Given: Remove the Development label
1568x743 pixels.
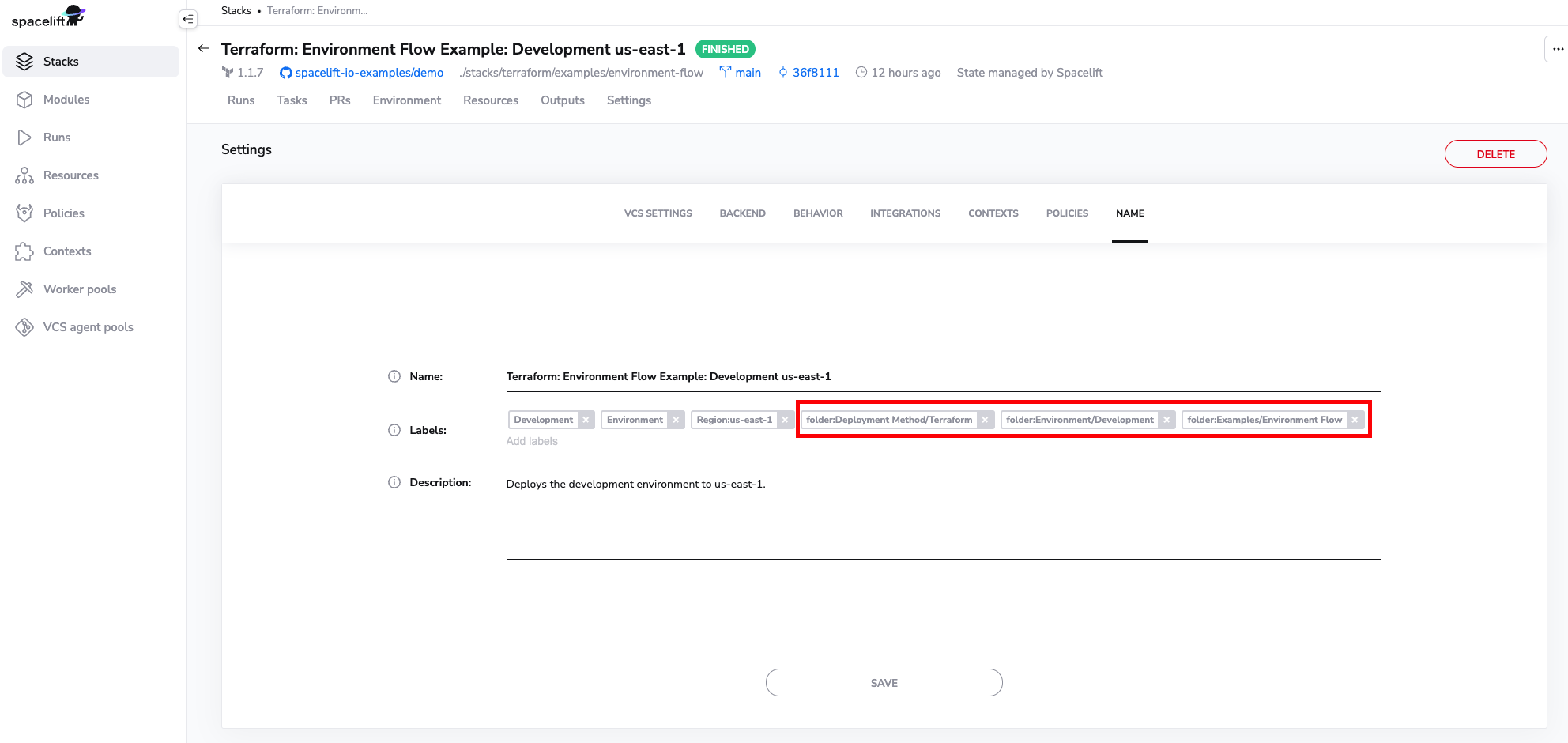Looking at the screenshot, I should 586,420.
